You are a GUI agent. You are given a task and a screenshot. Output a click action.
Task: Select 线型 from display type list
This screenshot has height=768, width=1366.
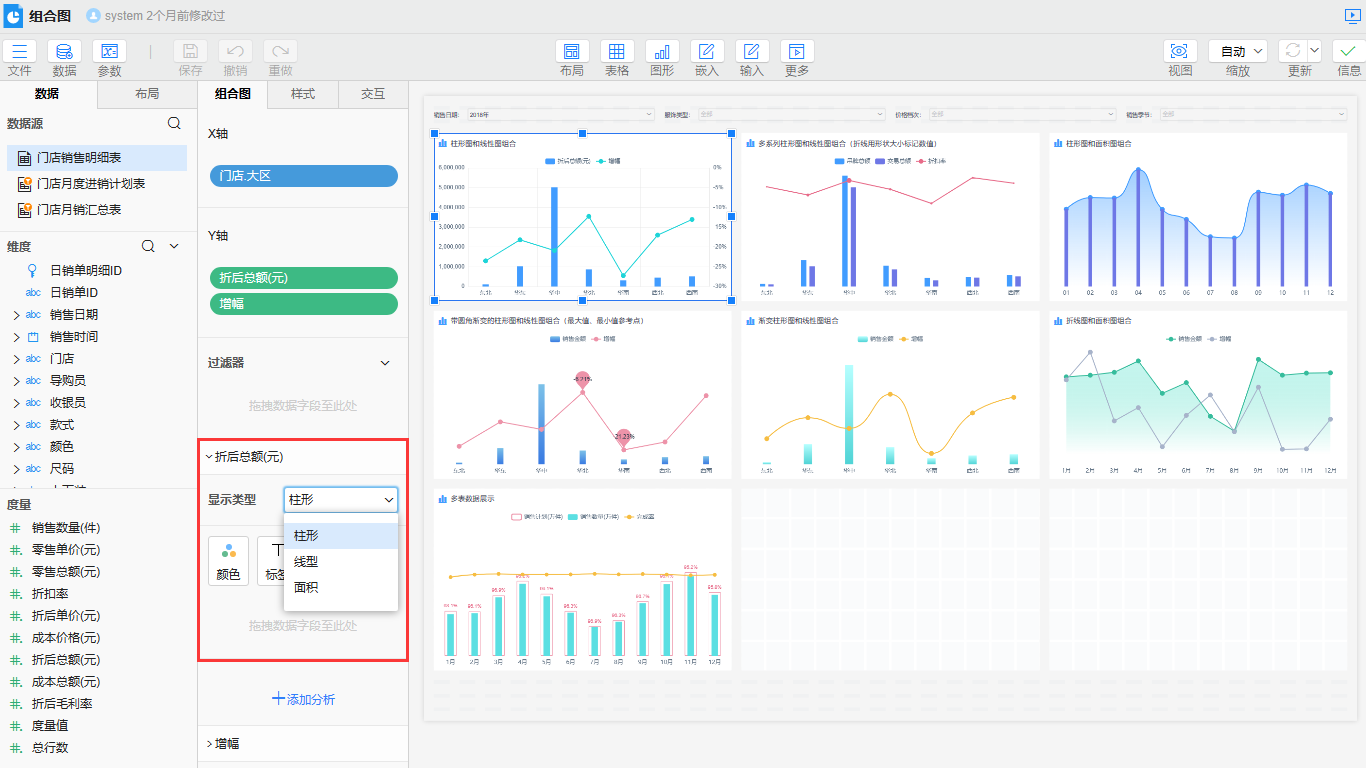pyautogui.click(x=306, y=562)
